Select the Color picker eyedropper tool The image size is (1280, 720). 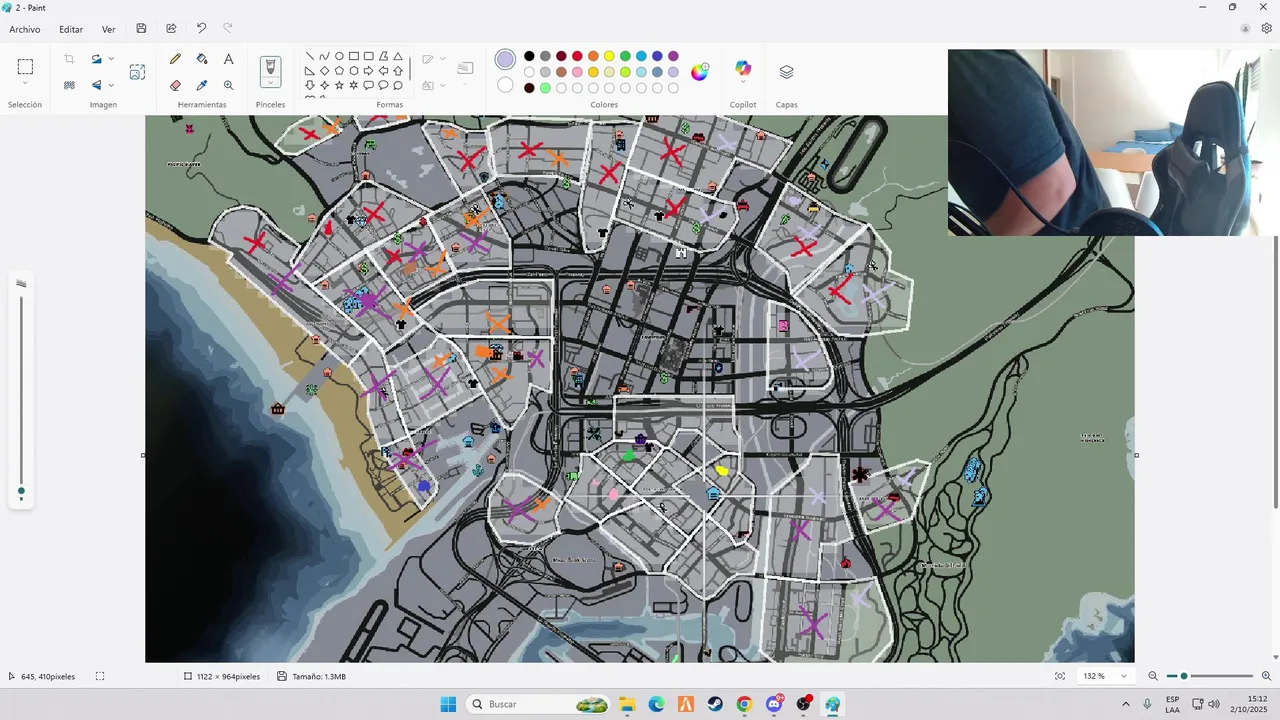pyautogui.click(x=202, y=86)
